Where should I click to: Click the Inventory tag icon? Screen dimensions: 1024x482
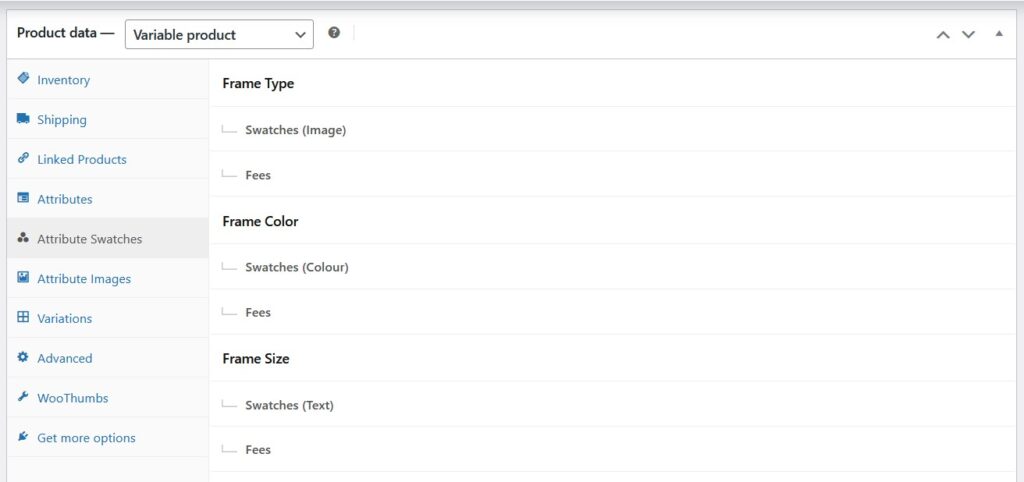point(23,79)
